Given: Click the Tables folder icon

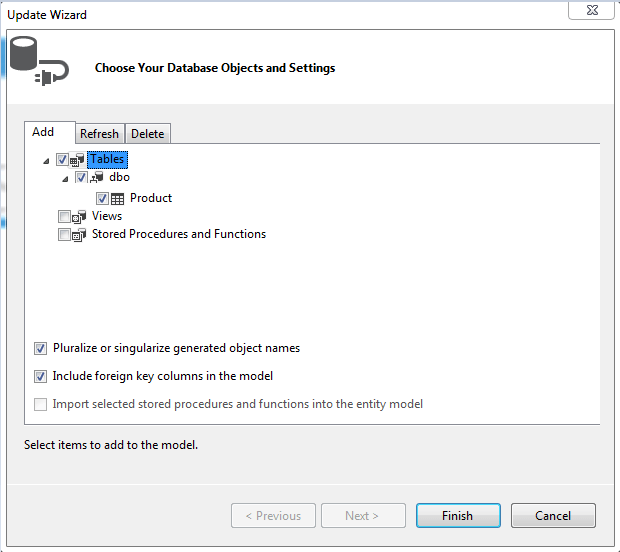Looking at the screenshot, I should (77, 160).
